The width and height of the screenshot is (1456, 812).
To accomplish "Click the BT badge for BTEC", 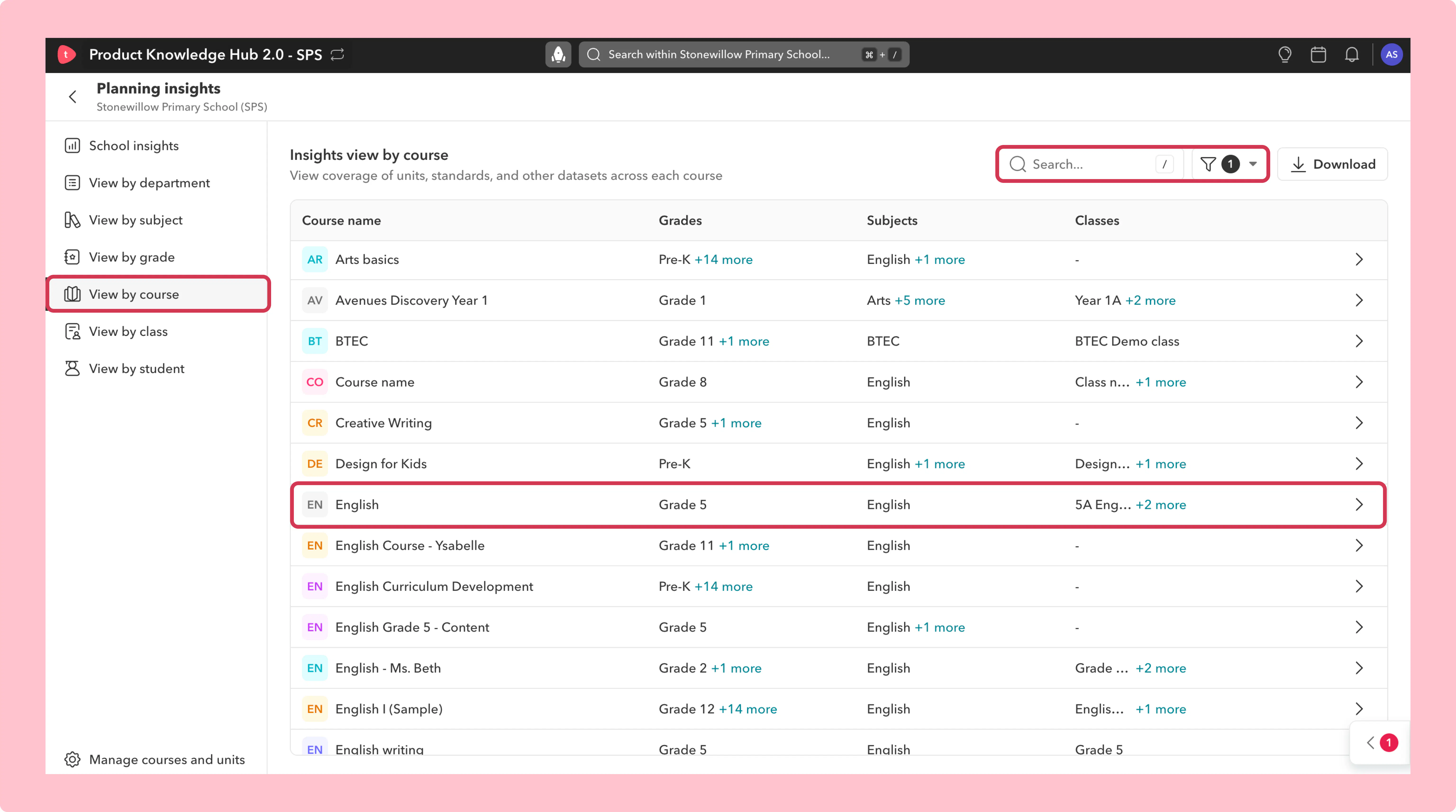I will click(x=315, y=341).
